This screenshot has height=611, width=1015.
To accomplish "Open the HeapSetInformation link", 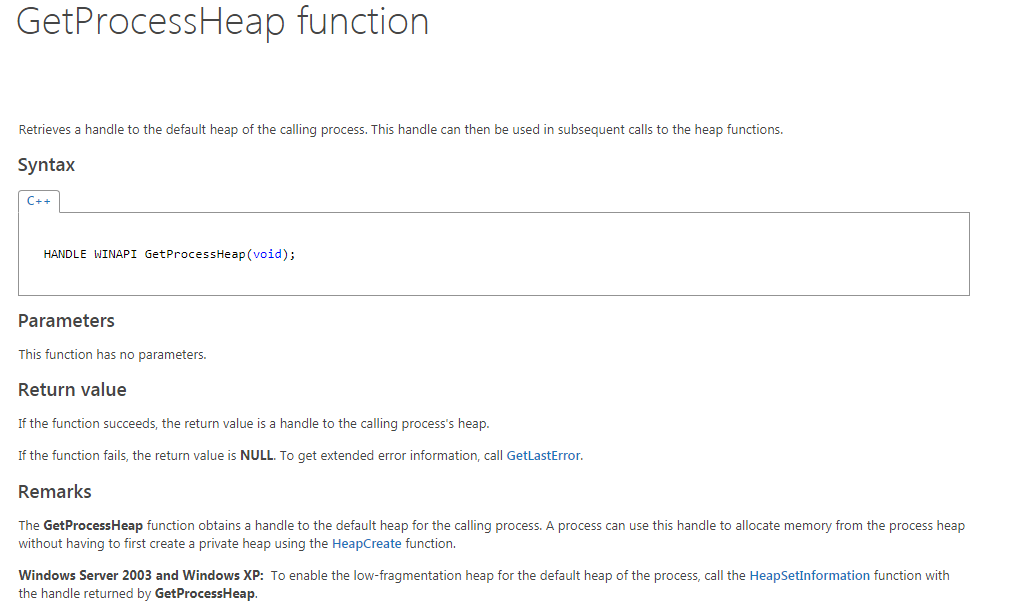I will point(810,576).
